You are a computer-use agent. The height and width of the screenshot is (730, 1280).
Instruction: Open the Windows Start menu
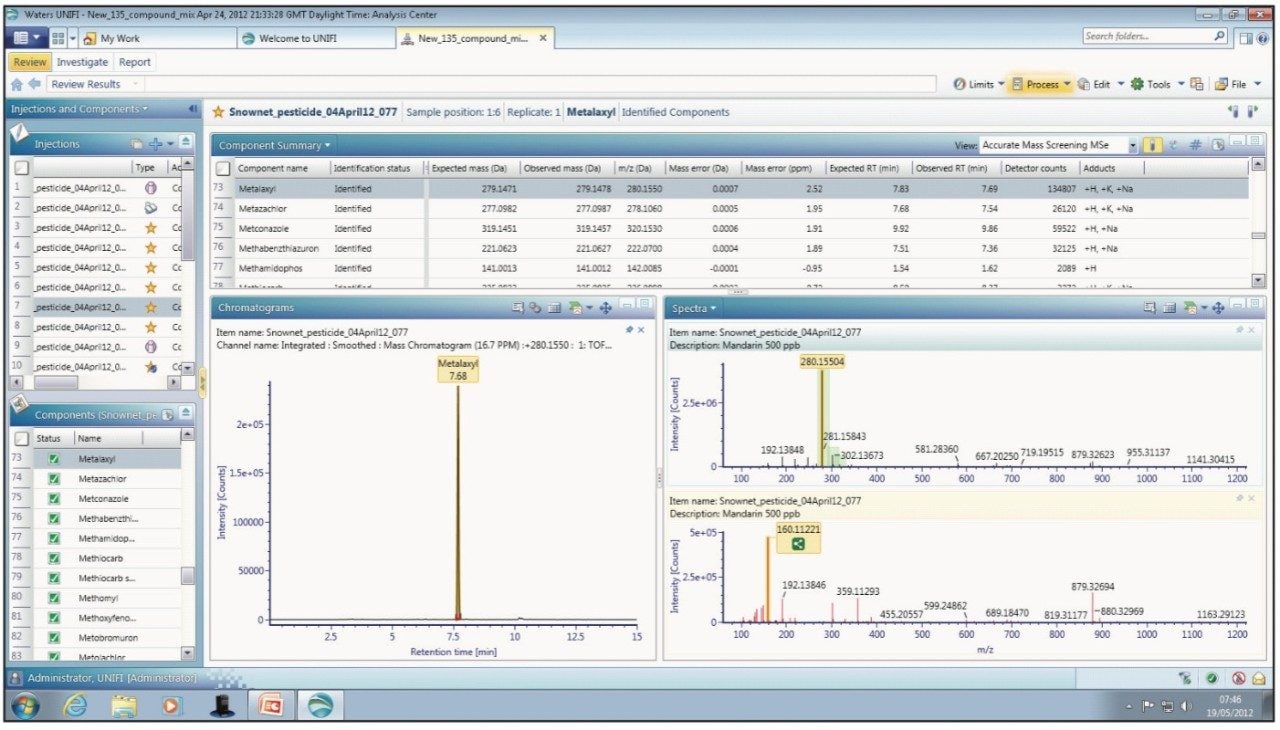pyautogui.click(x=26, y=705)
